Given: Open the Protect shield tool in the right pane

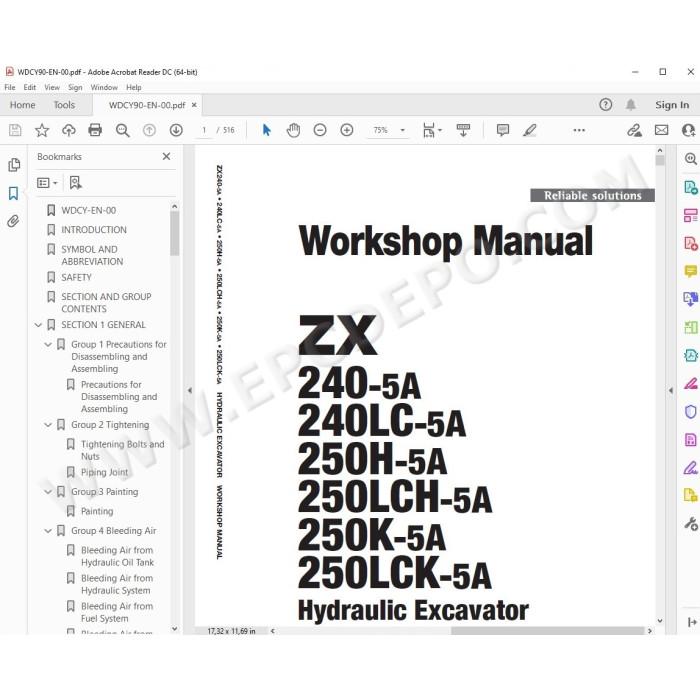Looking at the screenshot, I should click(690, 412).
